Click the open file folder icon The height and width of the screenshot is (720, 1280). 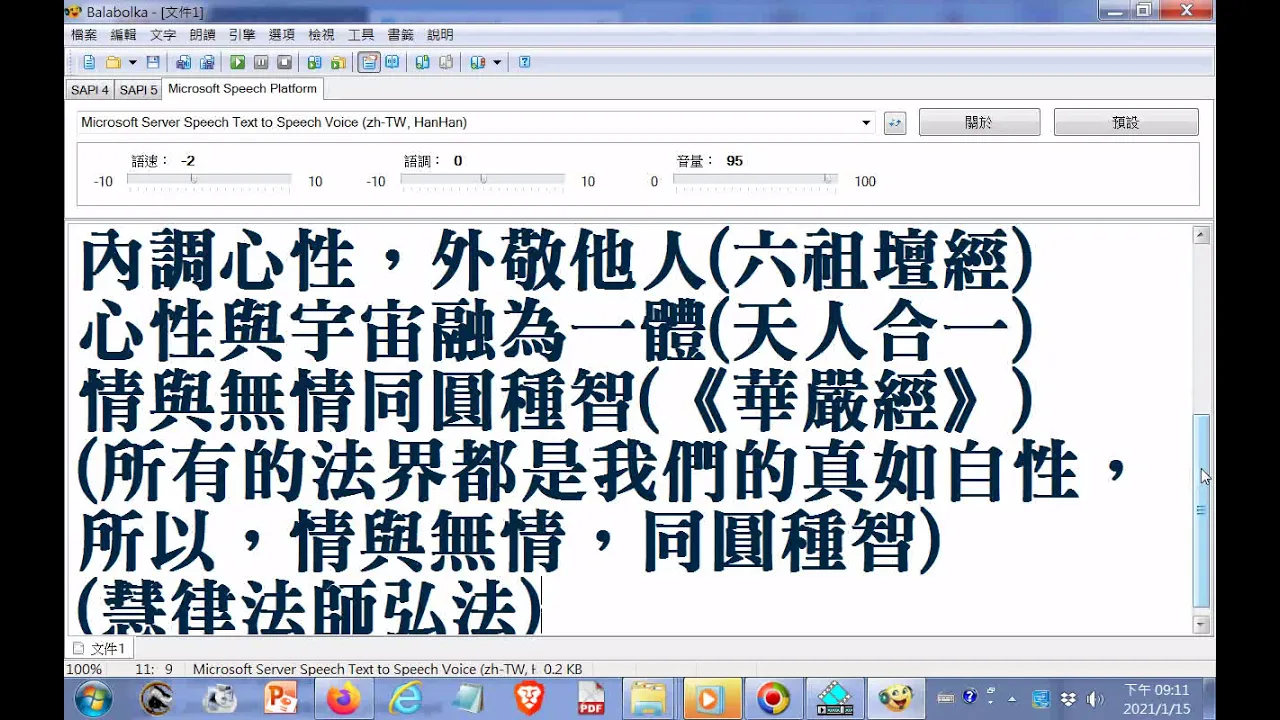[113, 62]
